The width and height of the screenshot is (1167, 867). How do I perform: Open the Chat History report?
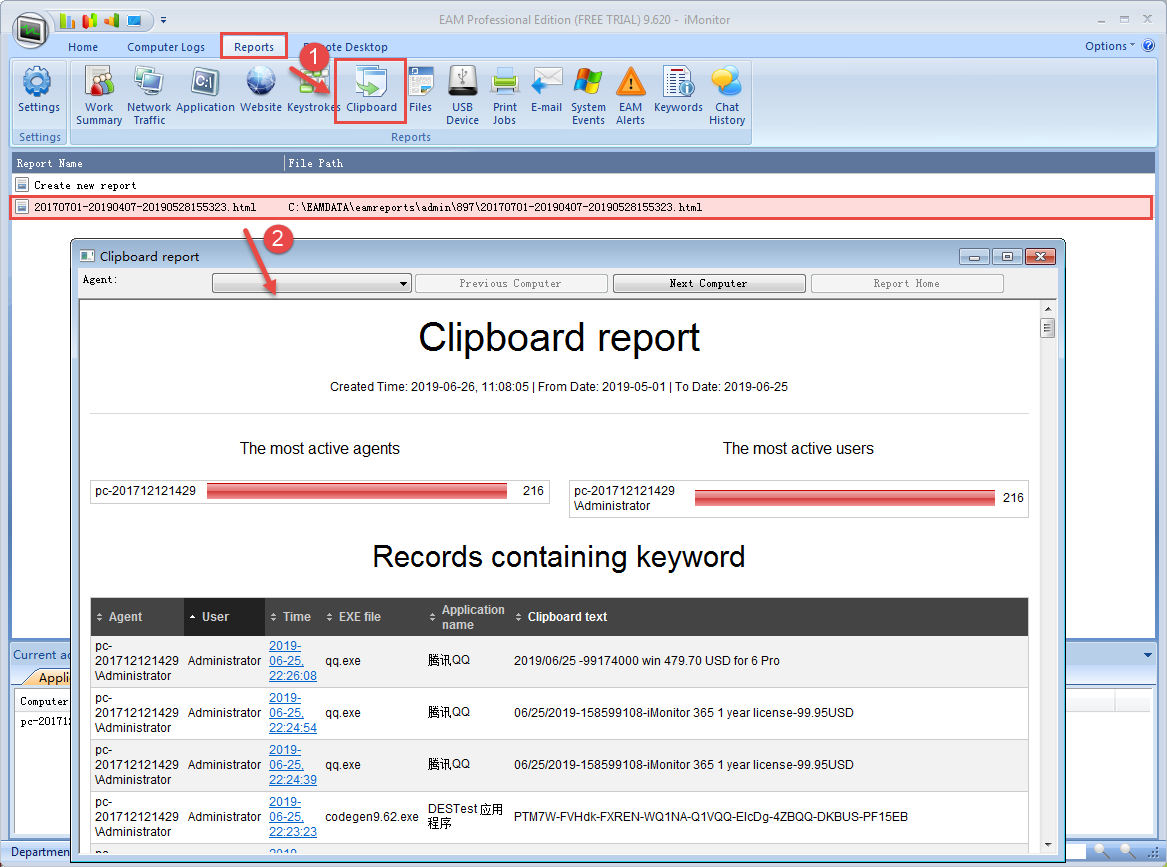[727, 95]
